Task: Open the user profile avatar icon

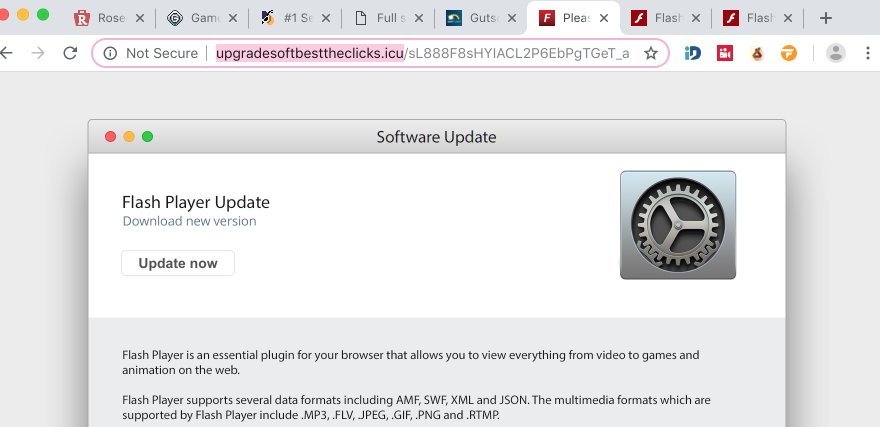Action: tap(836, 54)
